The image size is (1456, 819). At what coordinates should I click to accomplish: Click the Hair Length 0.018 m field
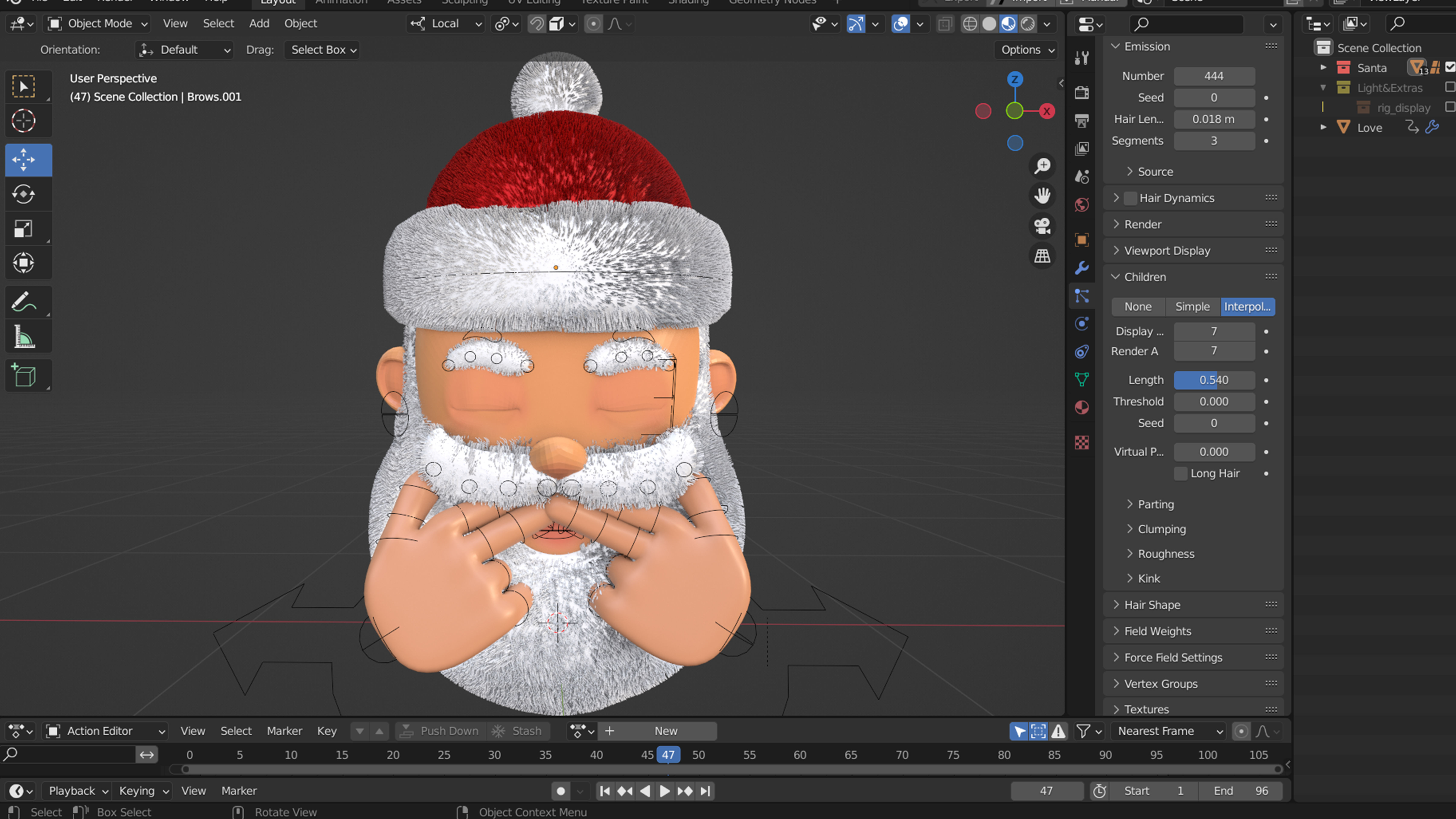pyautogui.click(x=1214, y=119)
